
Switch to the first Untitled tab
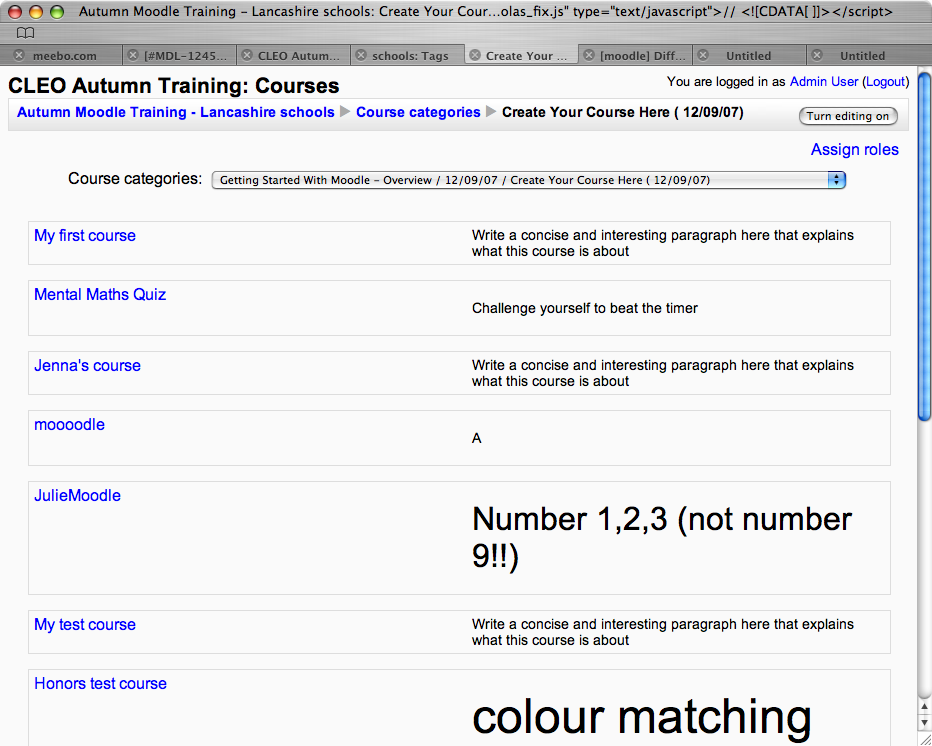(748, 56)
